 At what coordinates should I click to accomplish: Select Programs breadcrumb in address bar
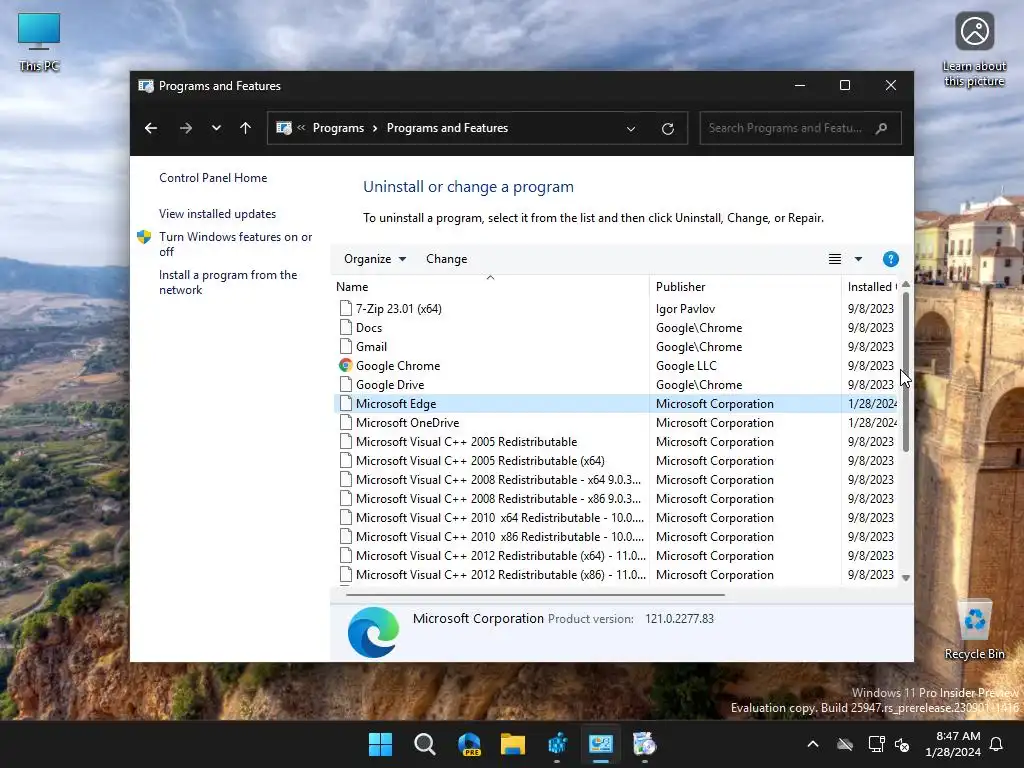point(338,128)
